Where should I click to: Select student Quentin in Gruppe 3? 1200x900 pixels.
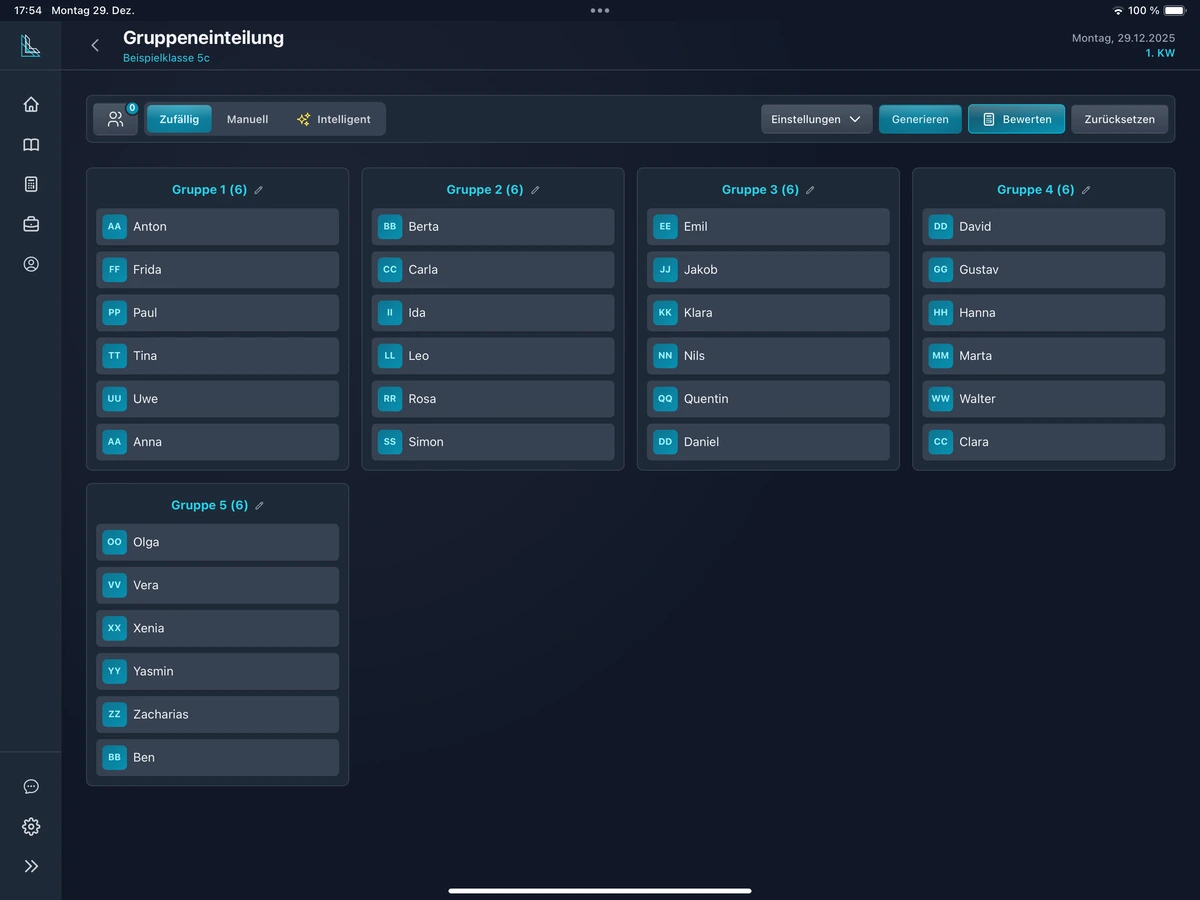pos(768,399)
